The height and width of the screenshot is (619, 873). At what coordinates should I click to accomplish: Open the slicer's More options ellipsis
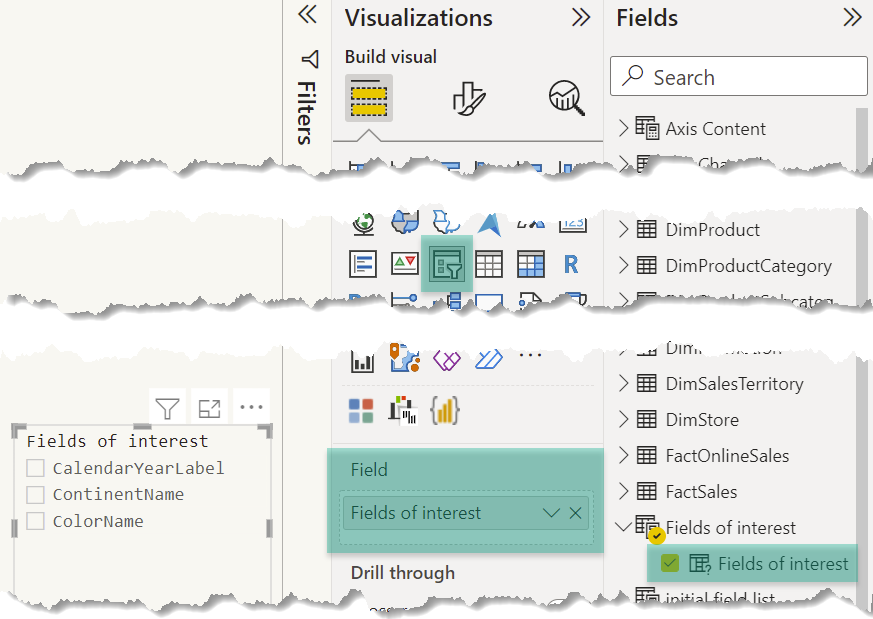point(251,408)
